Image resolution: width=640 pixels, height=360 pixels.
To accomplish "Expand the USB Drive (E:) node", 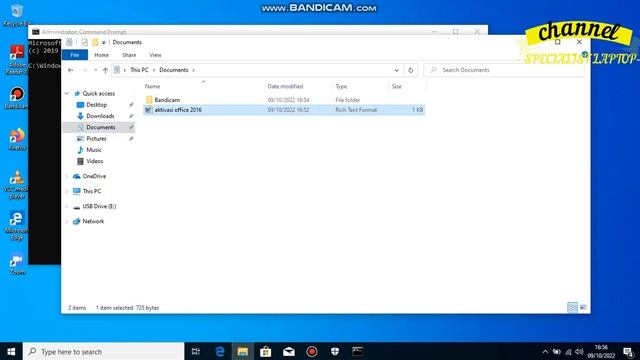I will coord(67,206).
